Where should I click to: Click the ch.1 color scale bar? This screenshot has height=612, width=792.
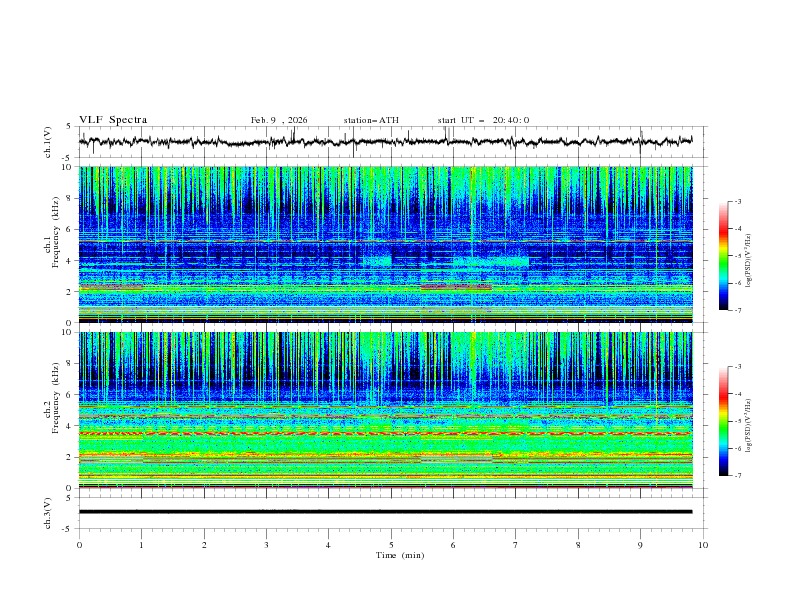(x=723, y=256)
